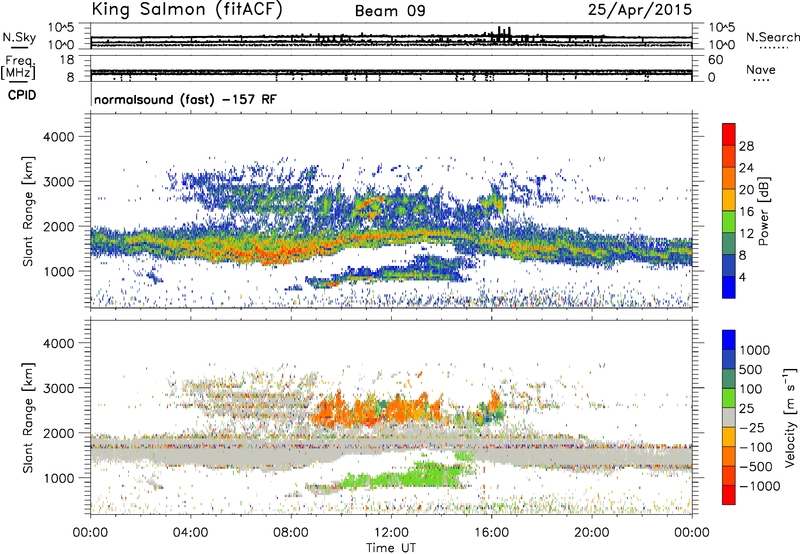Click the date '25/Apr/2015'
This screenshot has width=800, height=554.
tap(640, 9)
